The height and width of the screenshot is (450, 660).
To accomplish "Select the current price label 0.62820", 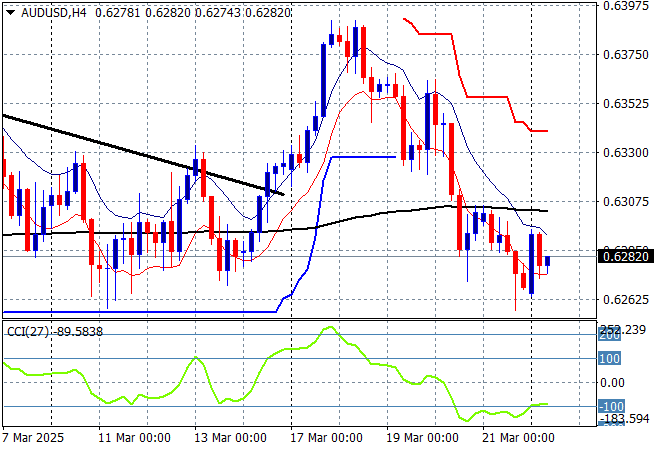I will tap(626, 256).
